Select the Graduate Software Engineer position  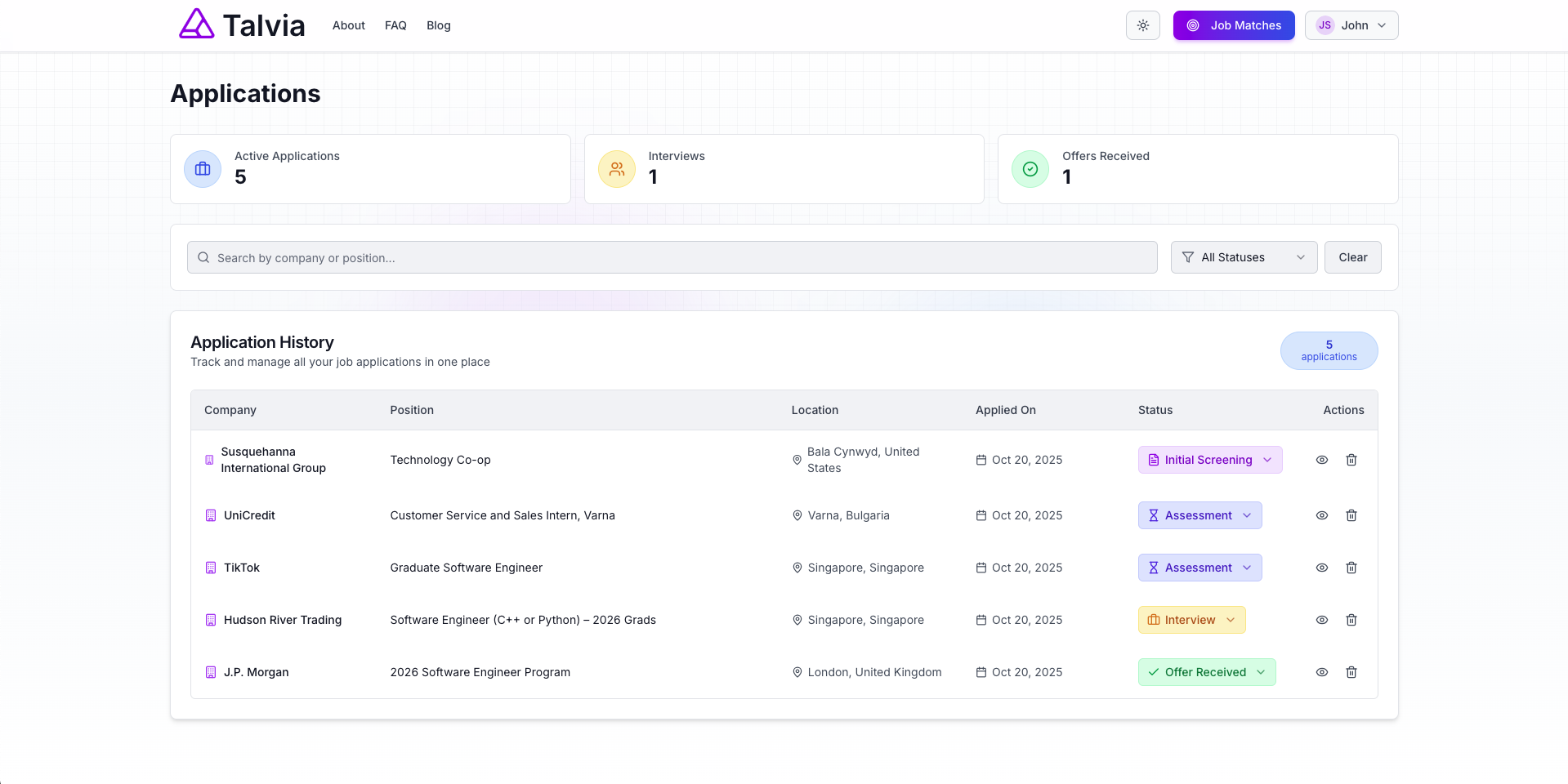click(x=467, y=568)
